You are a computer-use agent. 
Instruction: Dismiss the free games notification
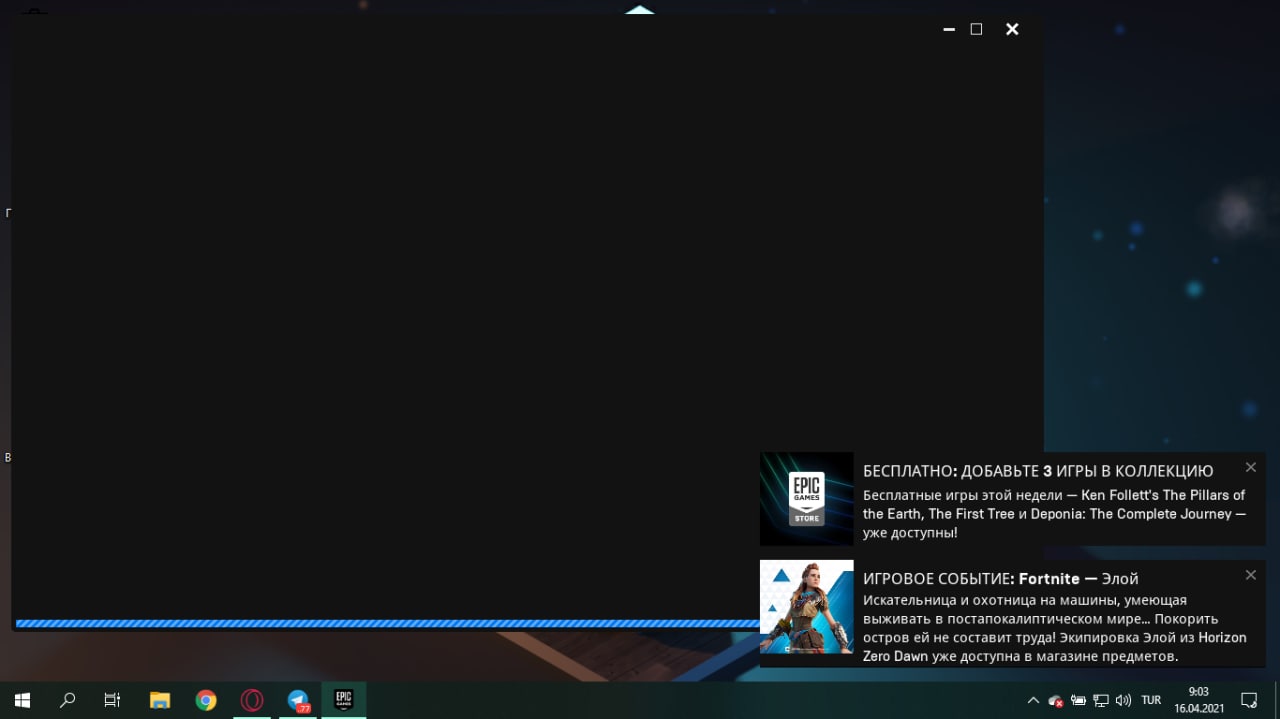point(1250,467)
